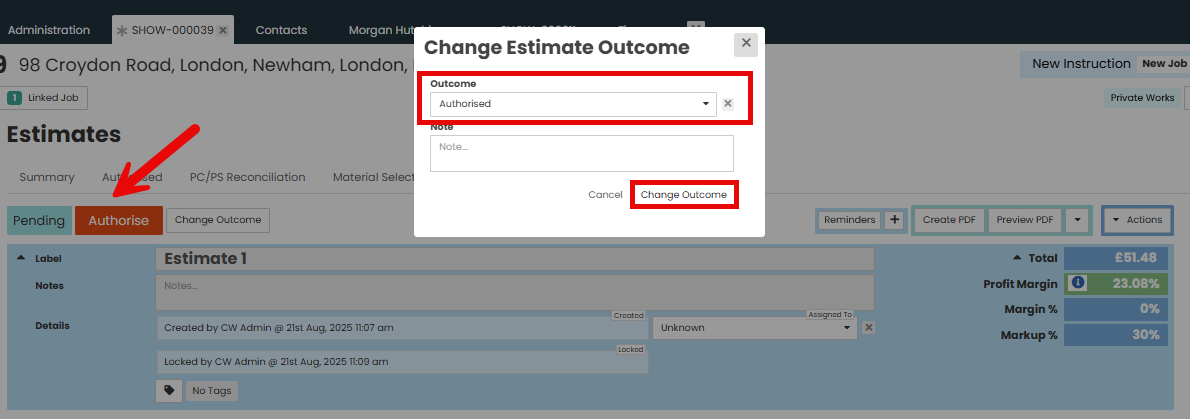Screen dimensions: 1190x419
Task: Click the orange Authorise button
Action: [x=118, y=220]
